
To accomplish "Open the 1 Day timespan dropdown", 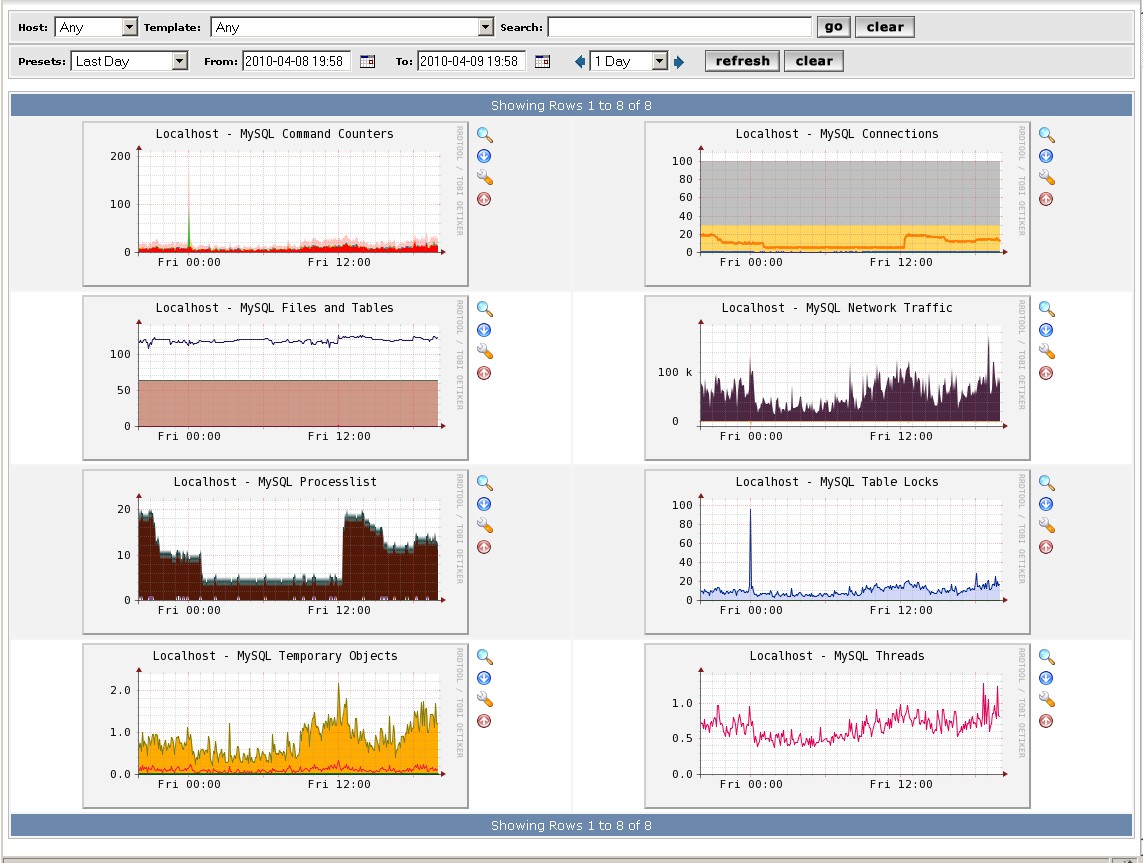I will (628, 61).
